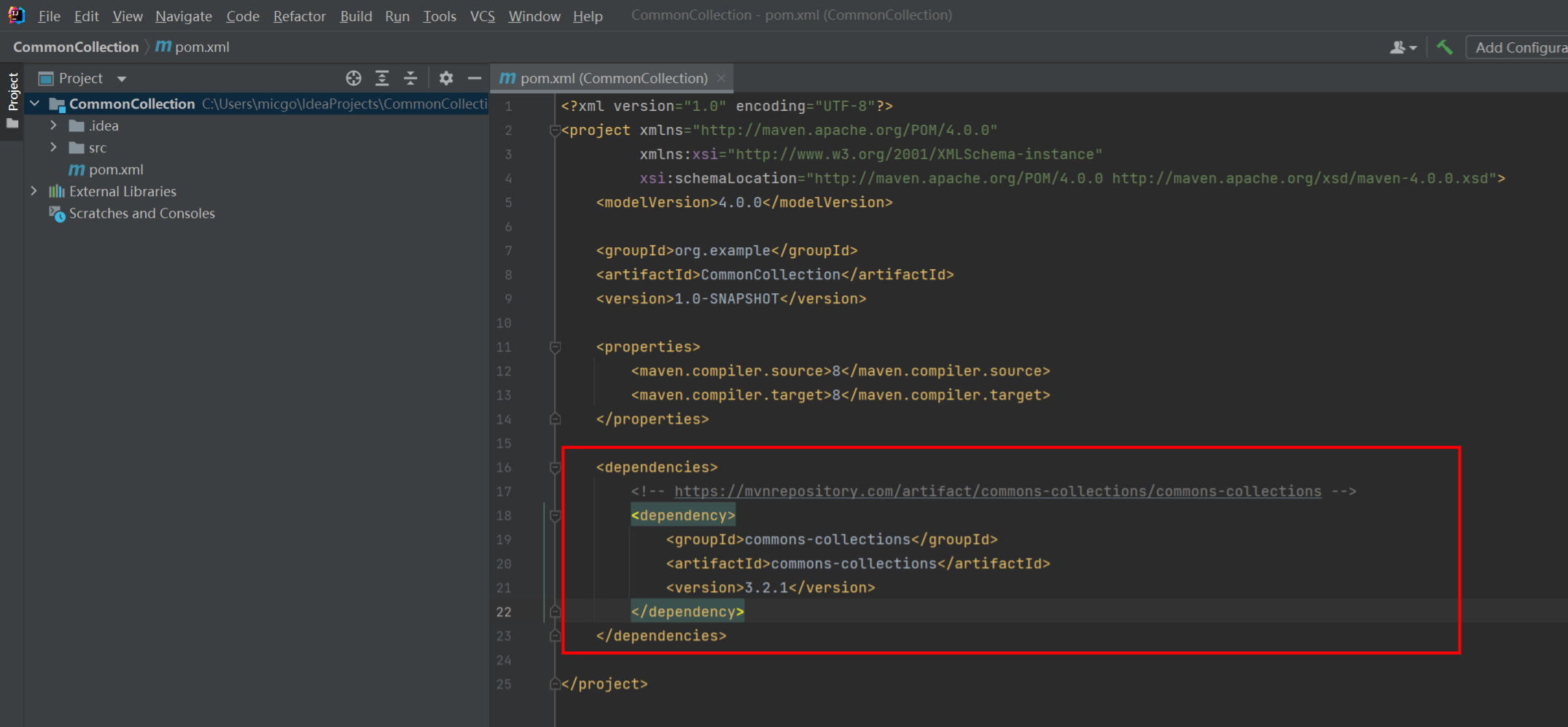Click the folder icon below Project side tab
The width and height of the screenshot is (1568, 727).
click(x=12, y=124)
